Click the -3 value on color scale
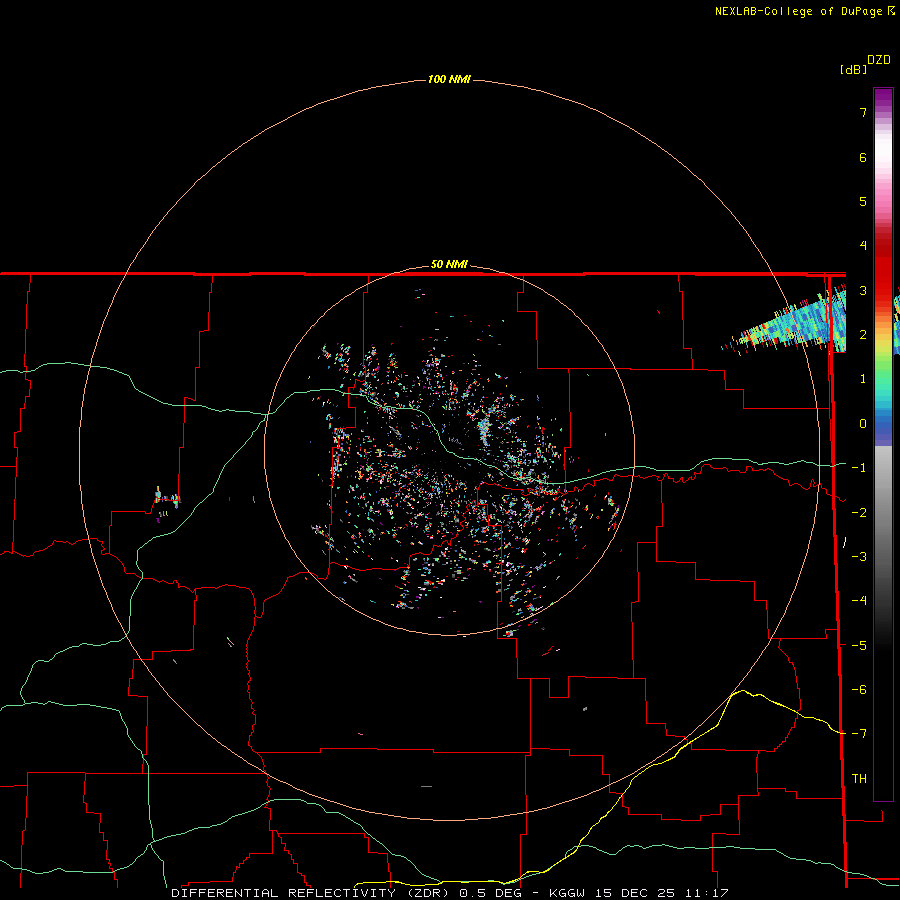900x900 pixels. pyautogui.click(x=859, y=557)
